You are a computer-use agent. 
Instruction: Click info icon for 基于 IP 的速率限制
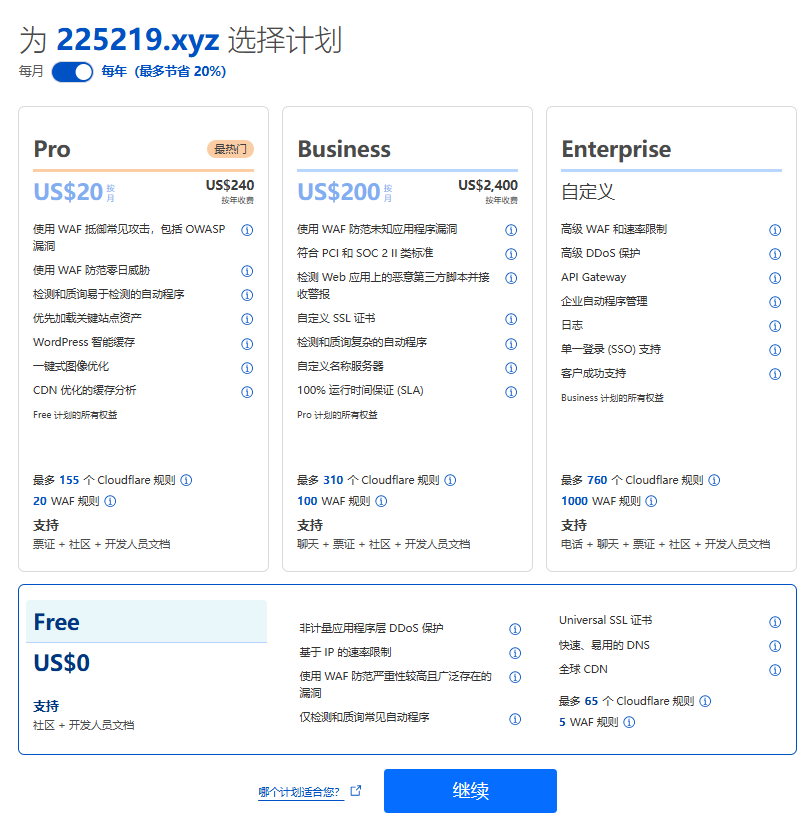[515, 653]
